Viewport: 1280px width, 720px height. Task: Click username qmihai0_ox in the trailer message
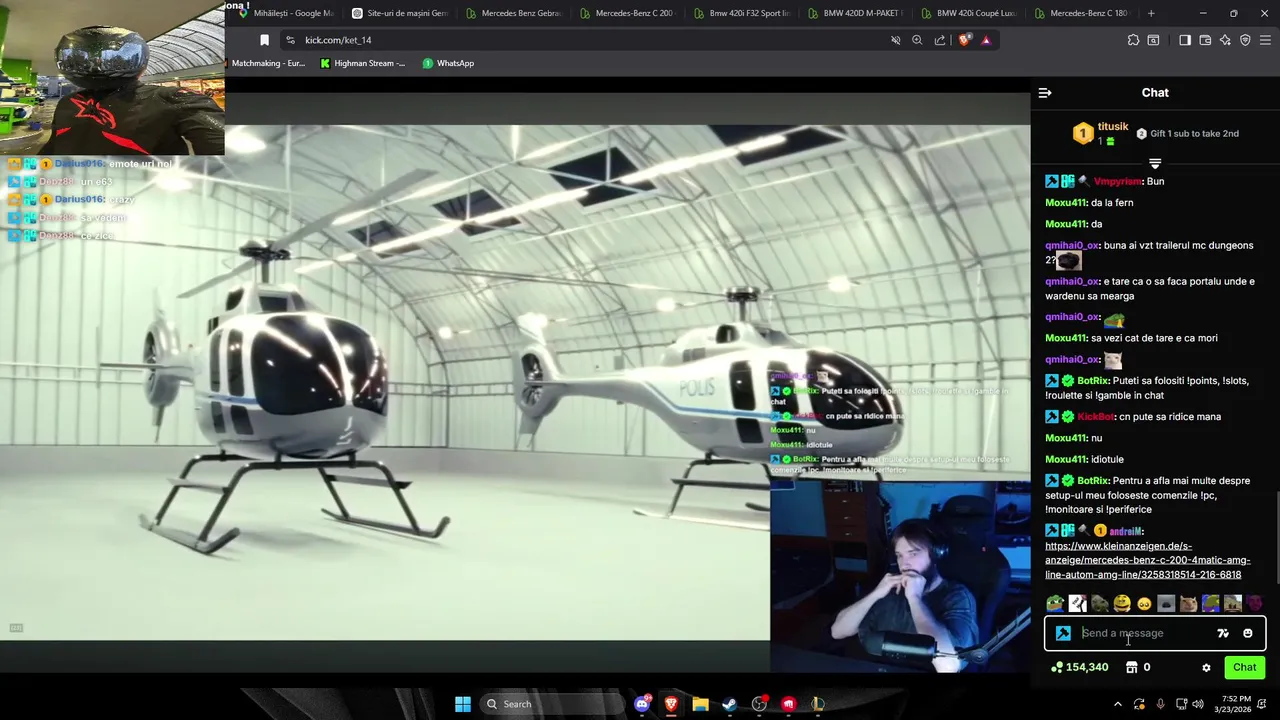click(1072, 245)
